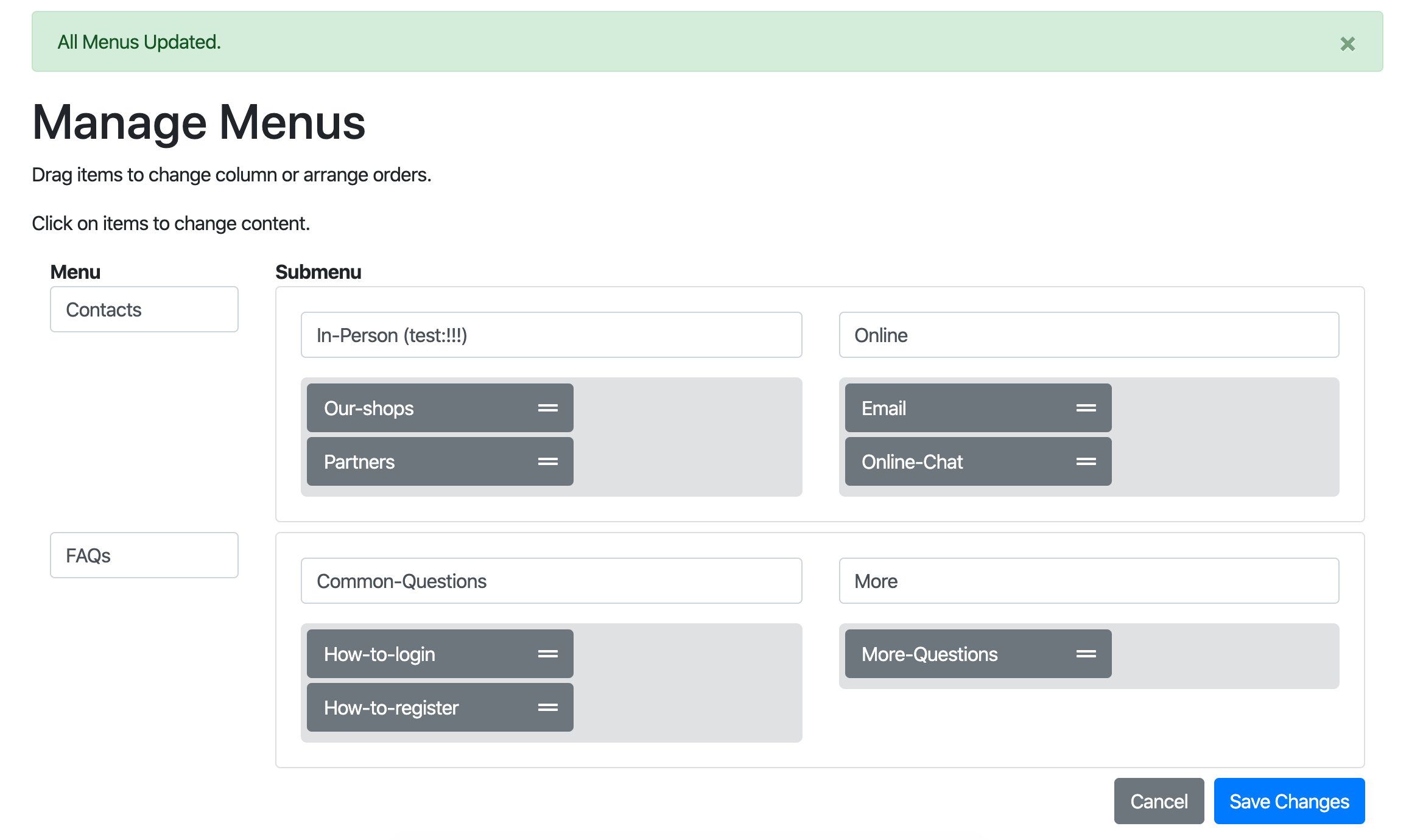Click the Cancel button
Viewport: 1409px width, 840px height.
[1159, 801]
